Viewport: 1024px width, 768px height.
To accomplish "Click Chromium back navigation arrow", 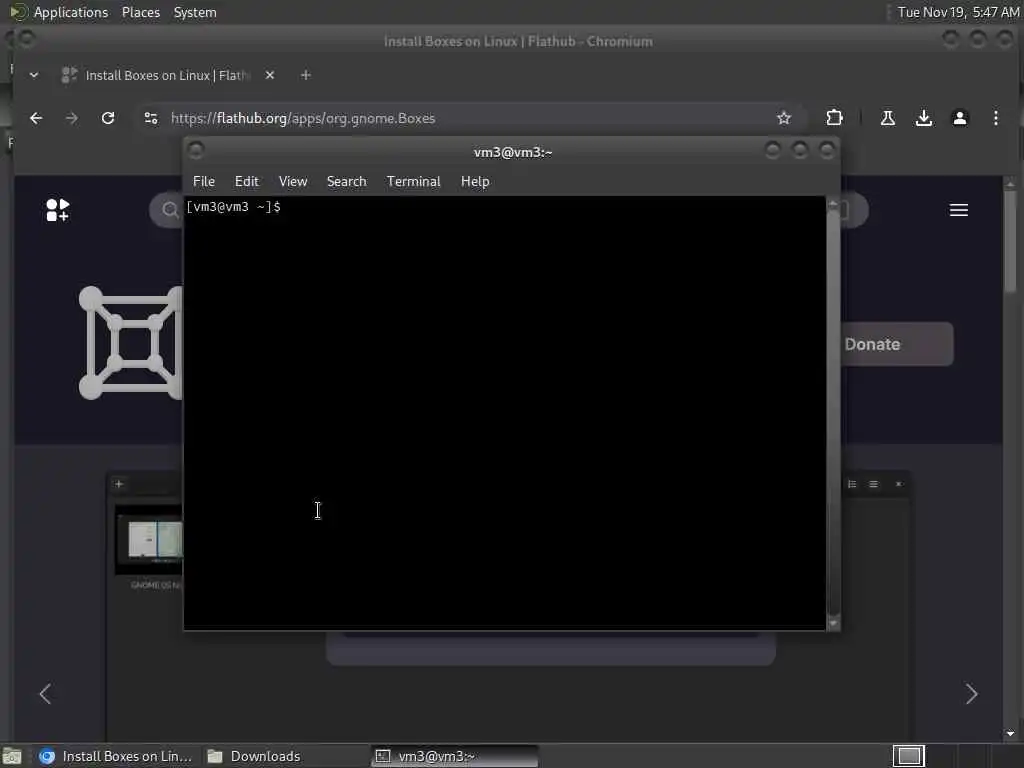I will pyautogui.click(x=36, y=118).
